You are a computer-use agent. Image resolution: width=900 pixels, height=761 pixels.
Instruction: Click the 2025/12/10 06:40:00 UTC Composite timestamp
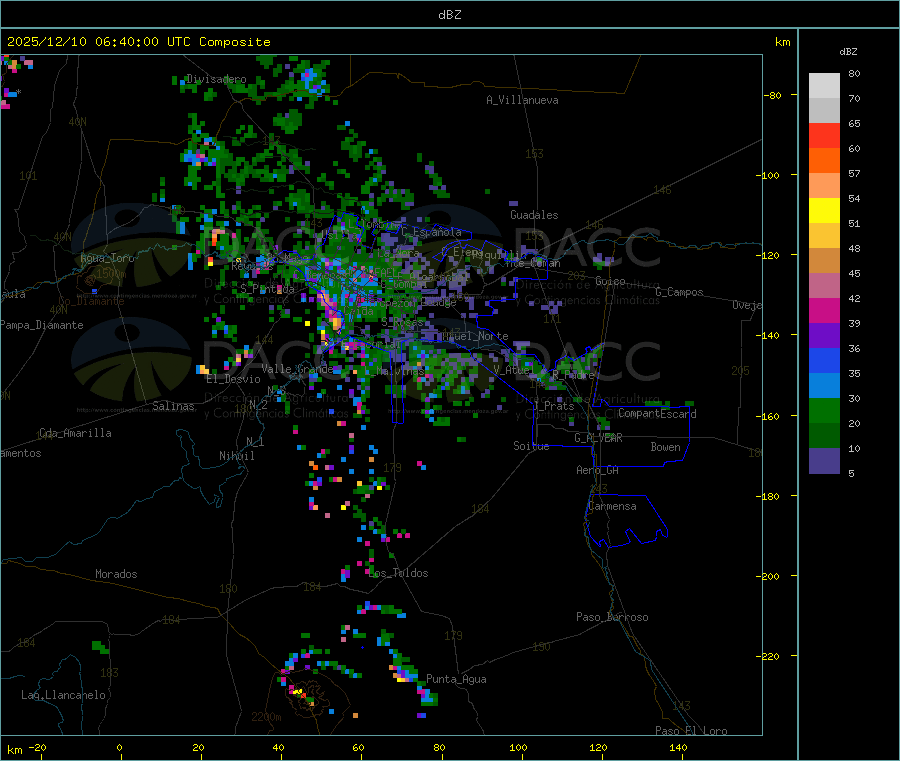coord(138,42)
